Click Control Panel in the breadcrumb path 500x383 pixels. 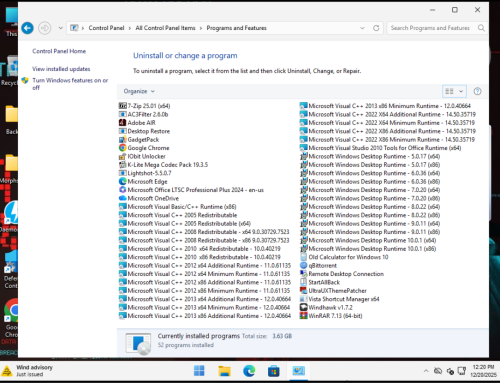click(106, 28)
